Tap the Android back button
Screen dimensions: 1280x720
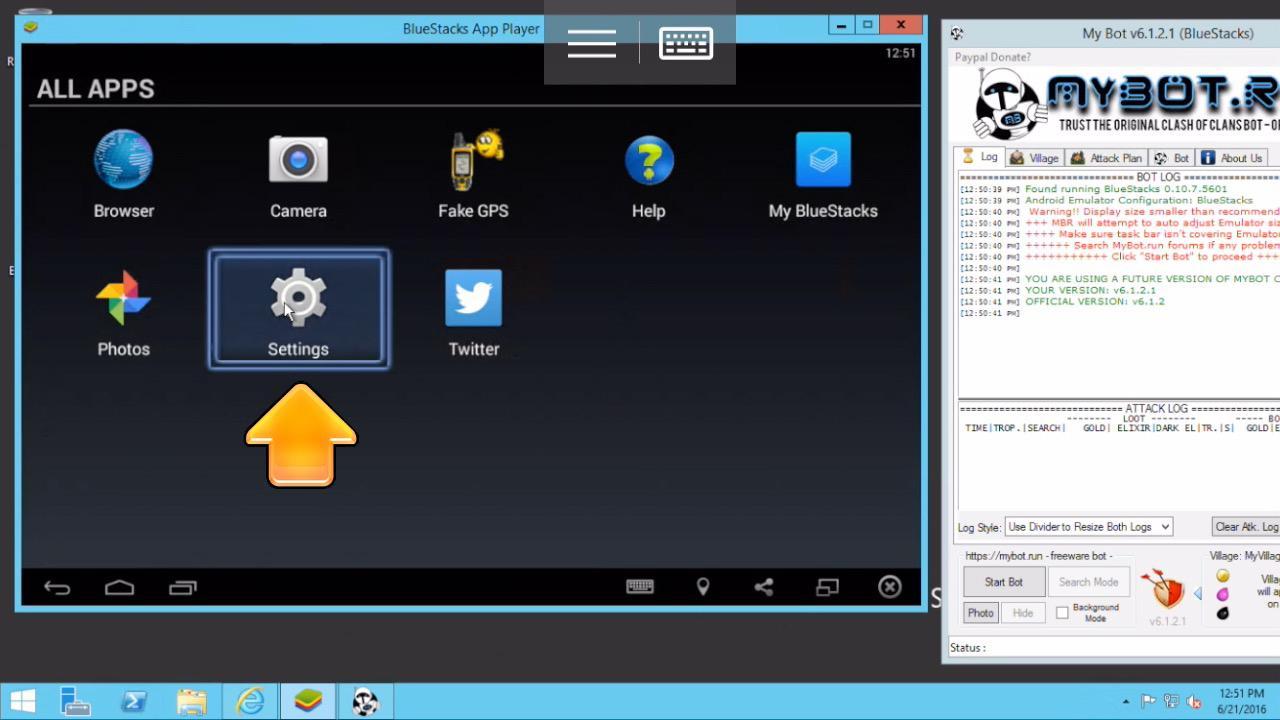coord(57,588)
